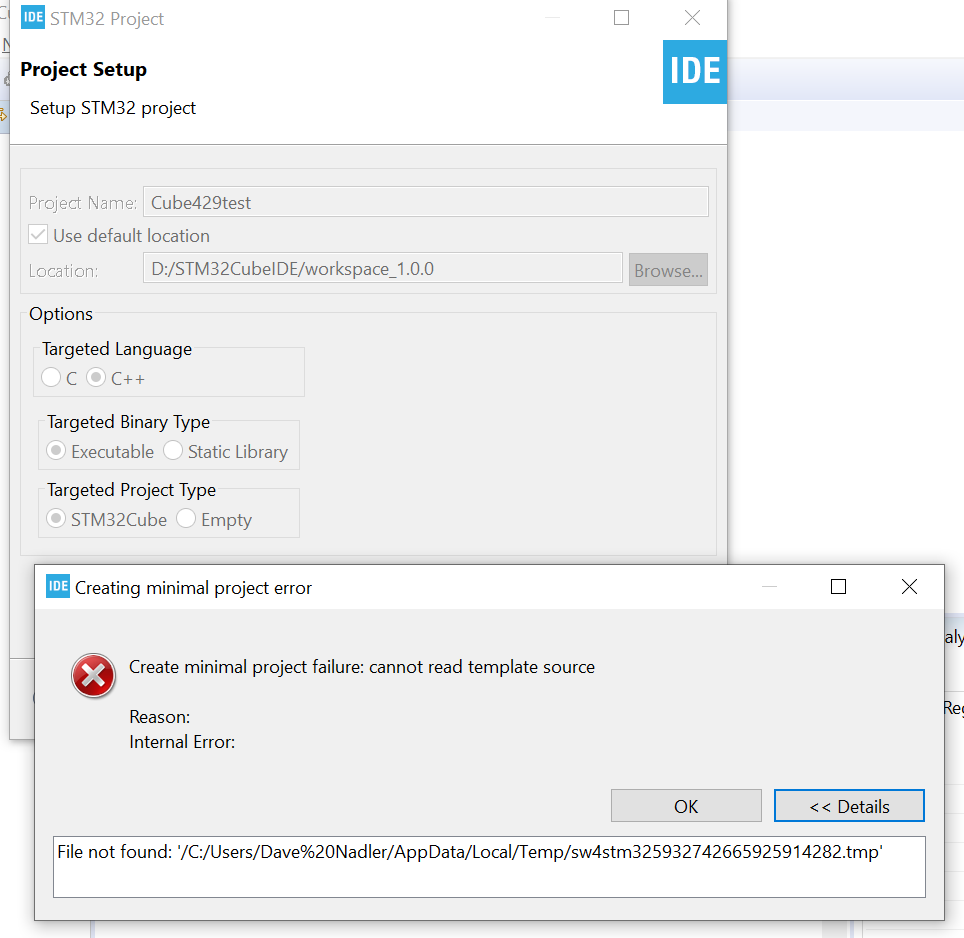Image resolution: width=964 pixels, height=938 pixels.
Task: Toggle the Use default location checkbox
Action: click(39, 235)
